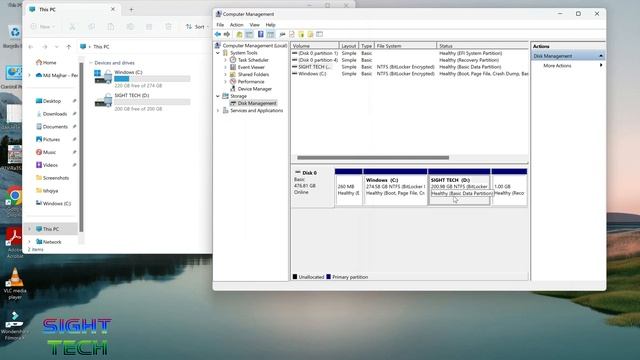
Task: Expand the Event Viewer node arrow
Action: [x=225, y=67]
